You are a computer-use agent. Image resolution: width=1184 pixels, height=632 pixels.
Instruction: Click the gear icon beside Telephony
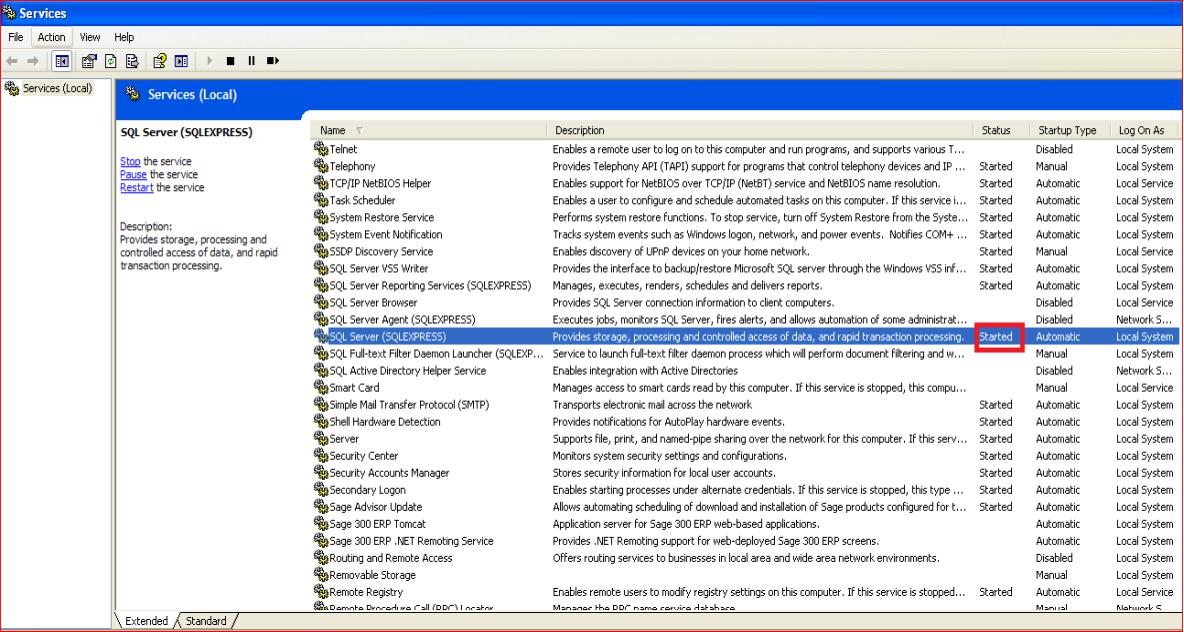click(321, 166)
